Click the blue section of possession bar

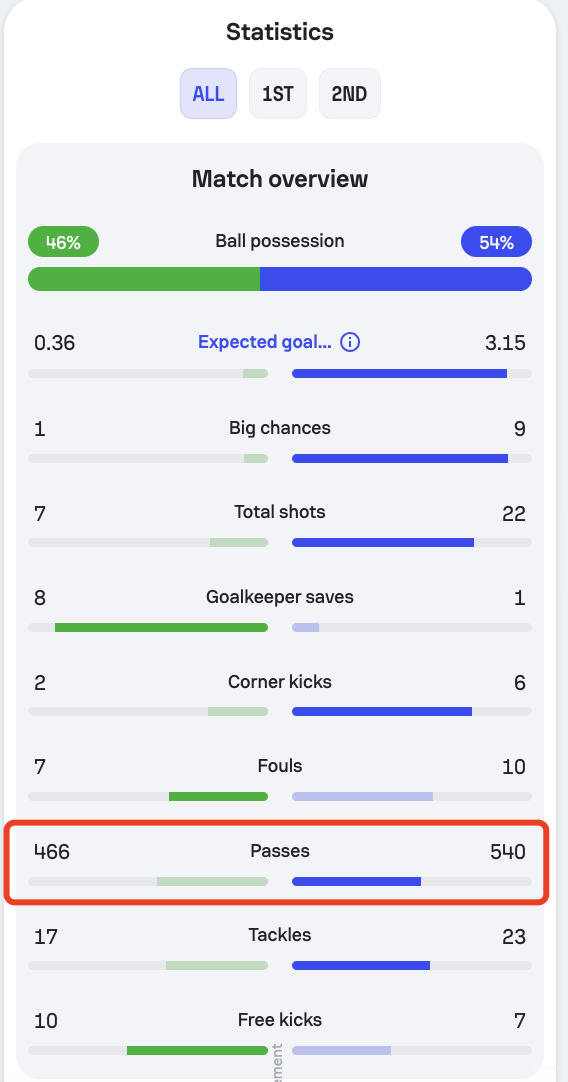pos(396,279)
